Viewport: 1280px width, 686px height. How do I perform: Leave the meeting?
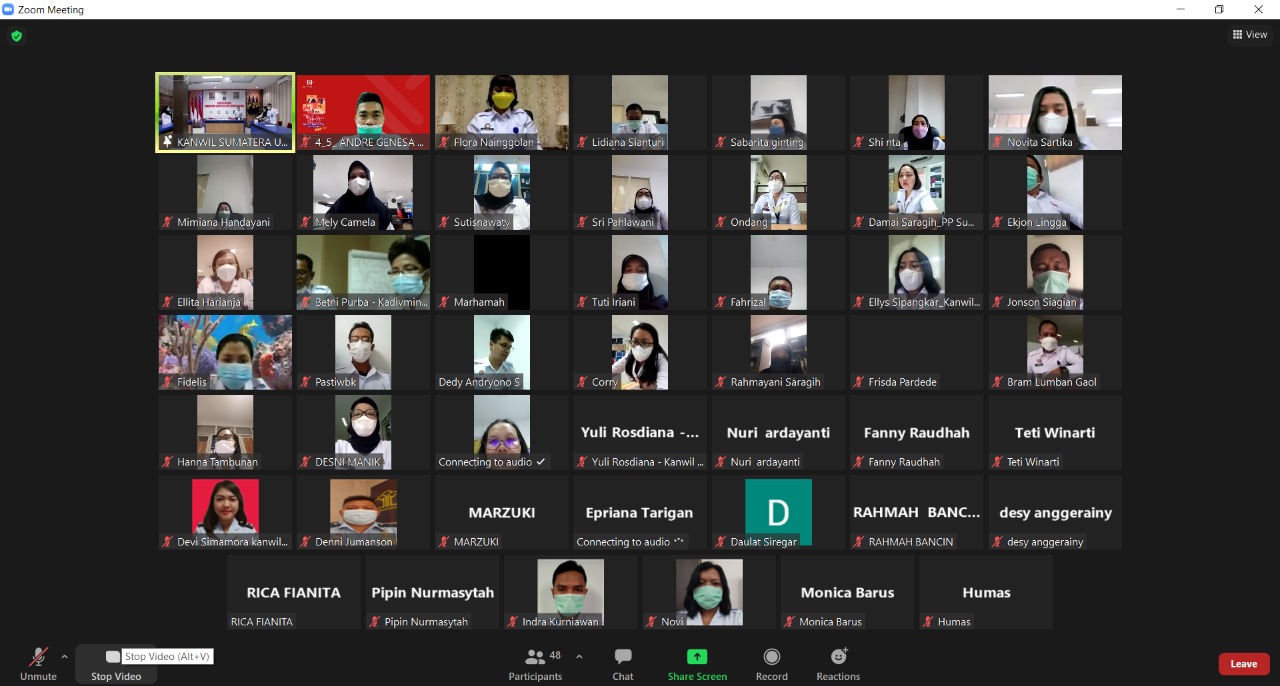(x=1243, y=664)
